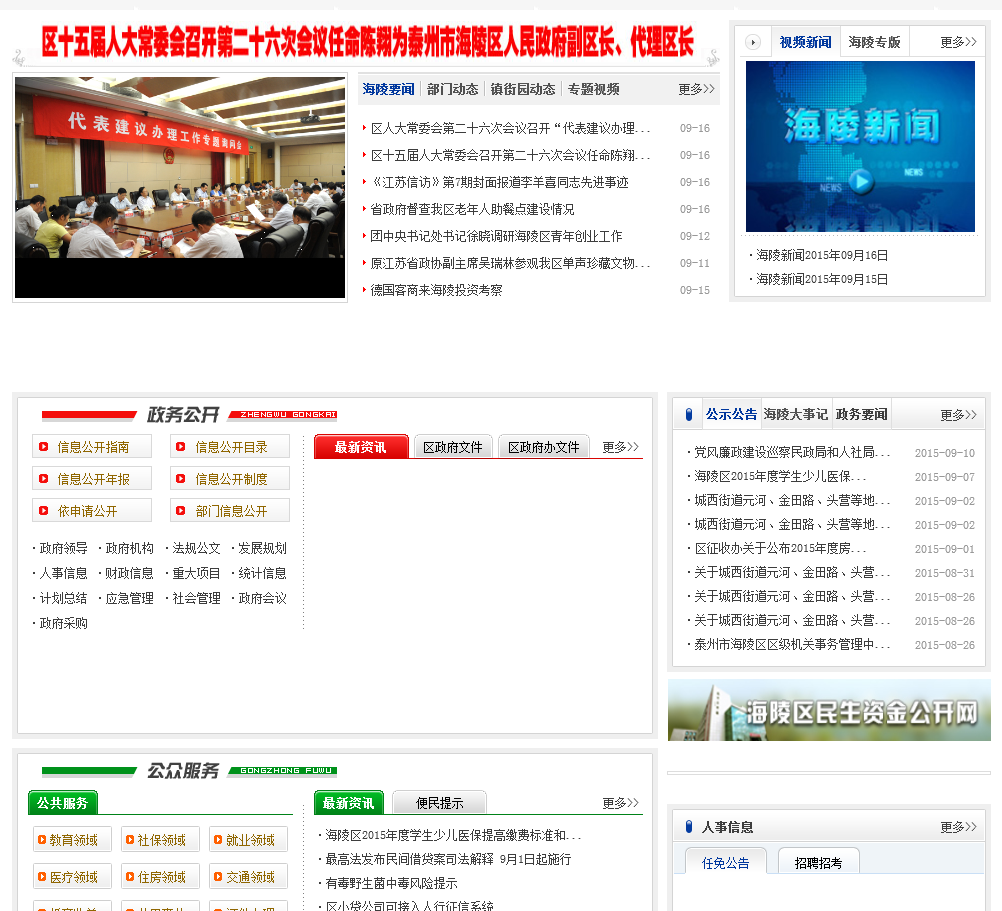The height and width of the screenshot is (911, 1002).
Task: Click 更多>> beside 专题视频
Action: 697,89
